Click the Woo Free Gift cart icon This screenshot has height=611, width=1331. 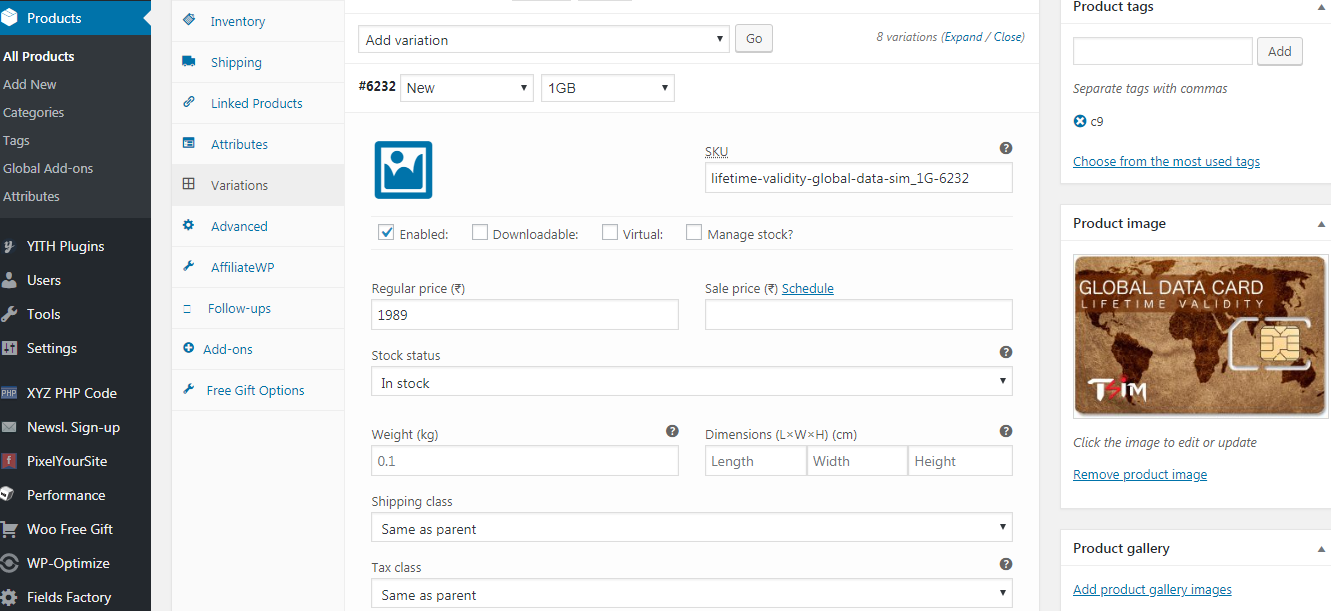pyautogui.click(x=10, y=529)
